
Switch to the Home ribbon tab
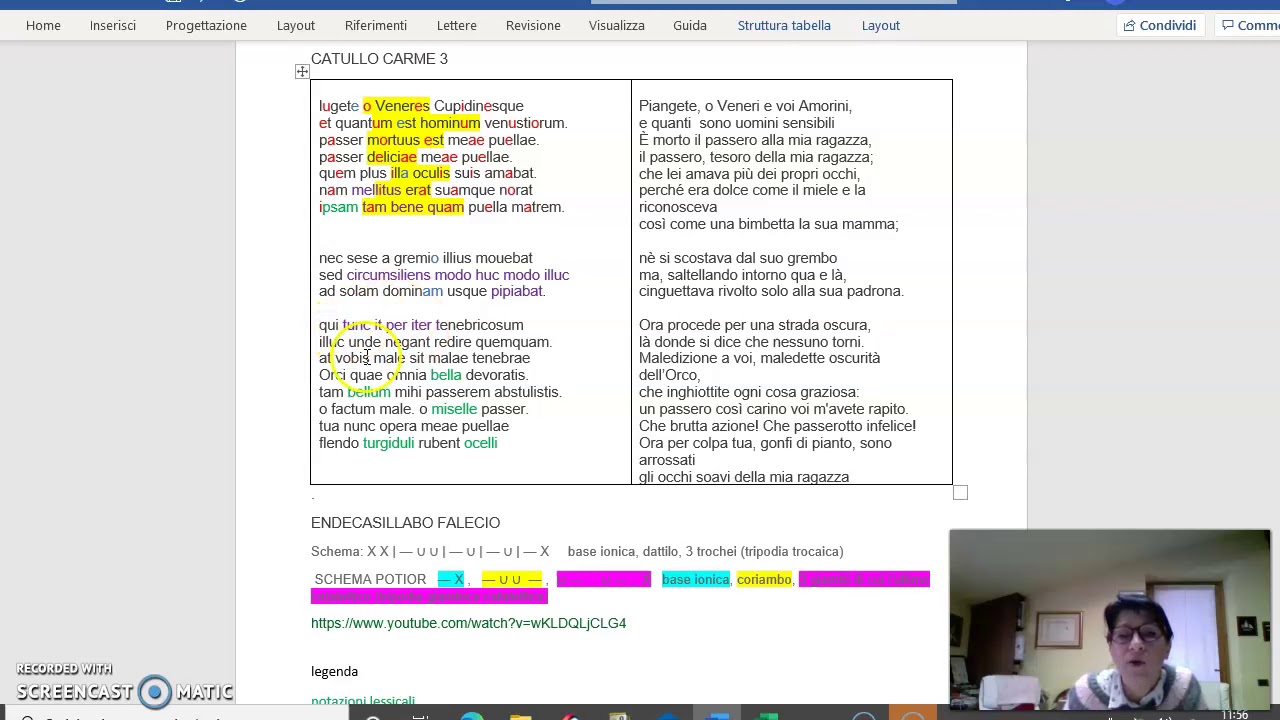click(x=43, y=25)
